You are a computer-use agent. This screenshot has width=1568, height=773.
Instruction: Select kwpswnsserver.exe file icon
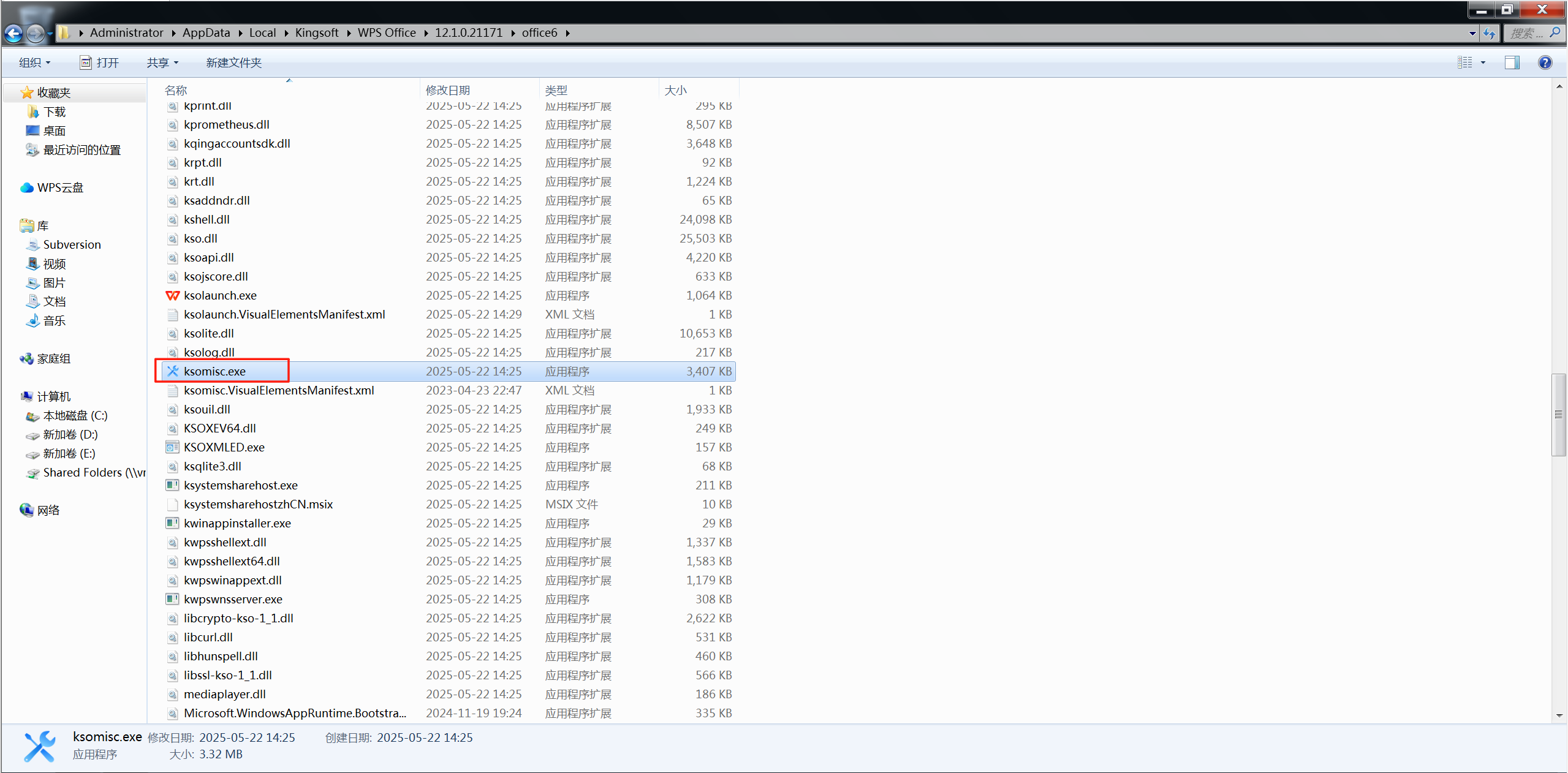(x=173, y=599)
